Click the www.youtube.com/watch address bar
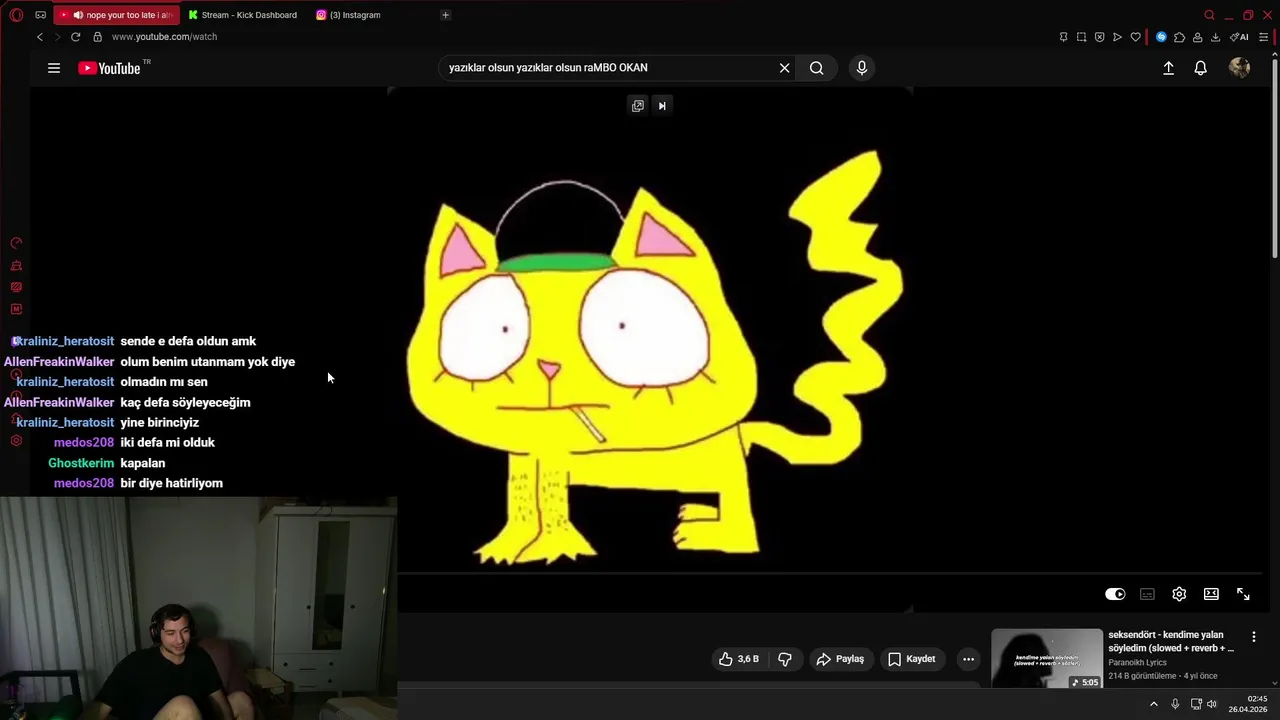This screenshot has height=720, width=1280. click(x=164, y=37)
